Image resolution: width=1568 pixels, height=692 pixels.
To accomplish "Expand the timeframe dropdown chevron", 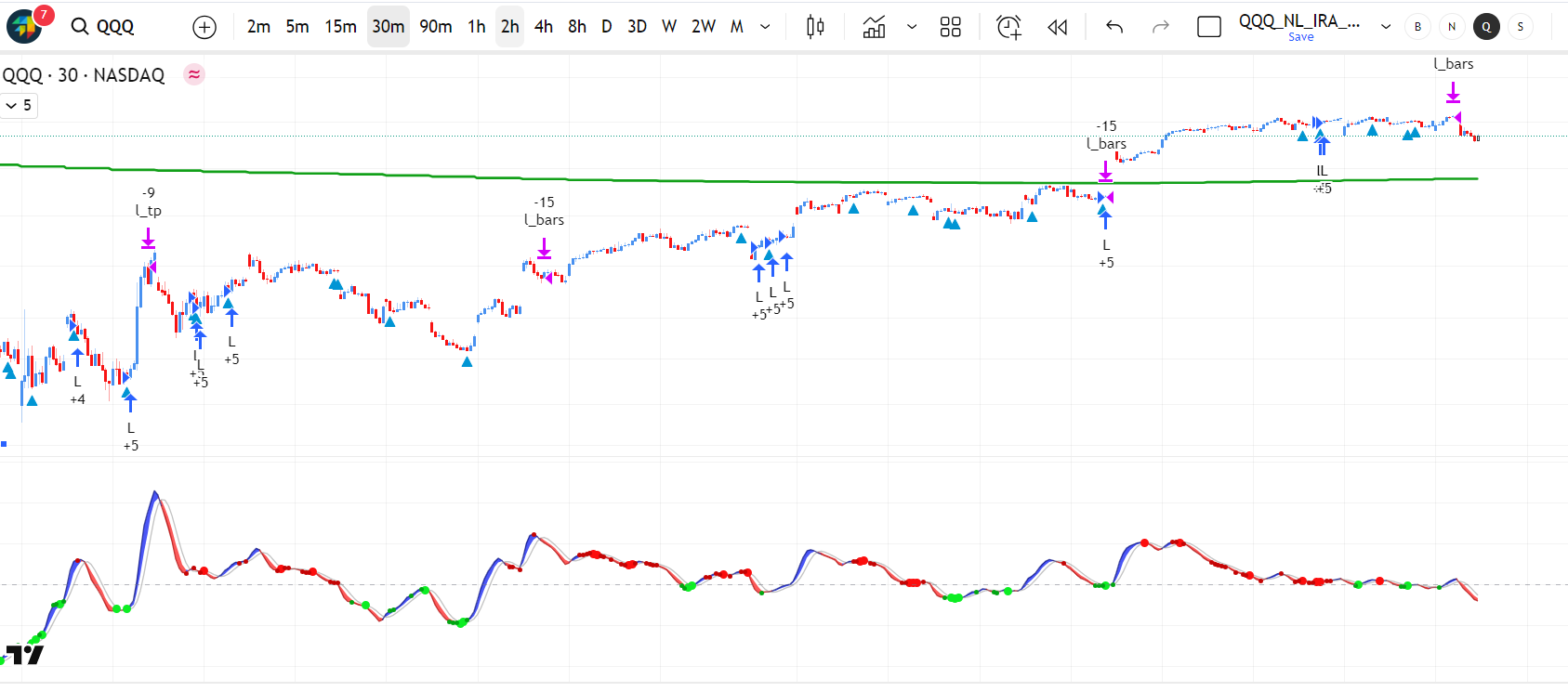I will coord(765,27).
